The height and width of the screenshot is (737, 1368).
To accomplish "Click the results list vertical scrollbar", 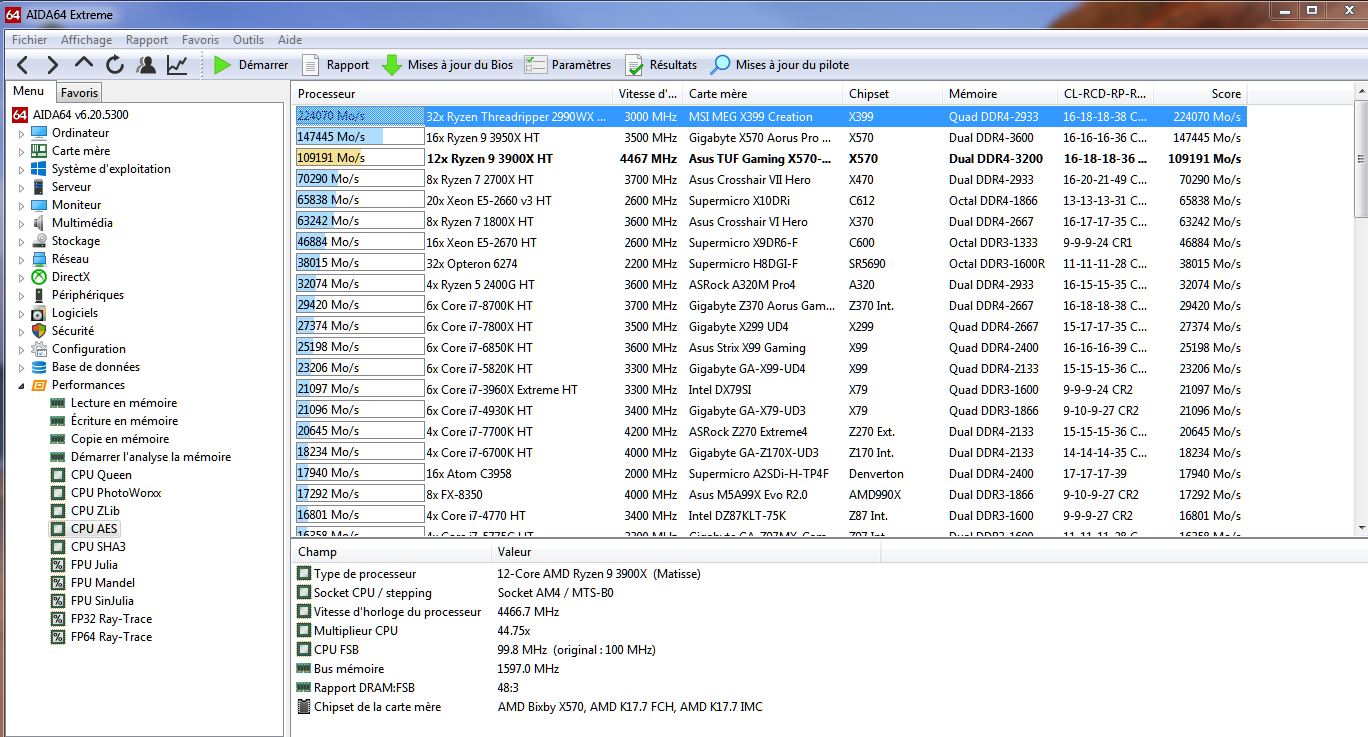I will (1360, 310).
